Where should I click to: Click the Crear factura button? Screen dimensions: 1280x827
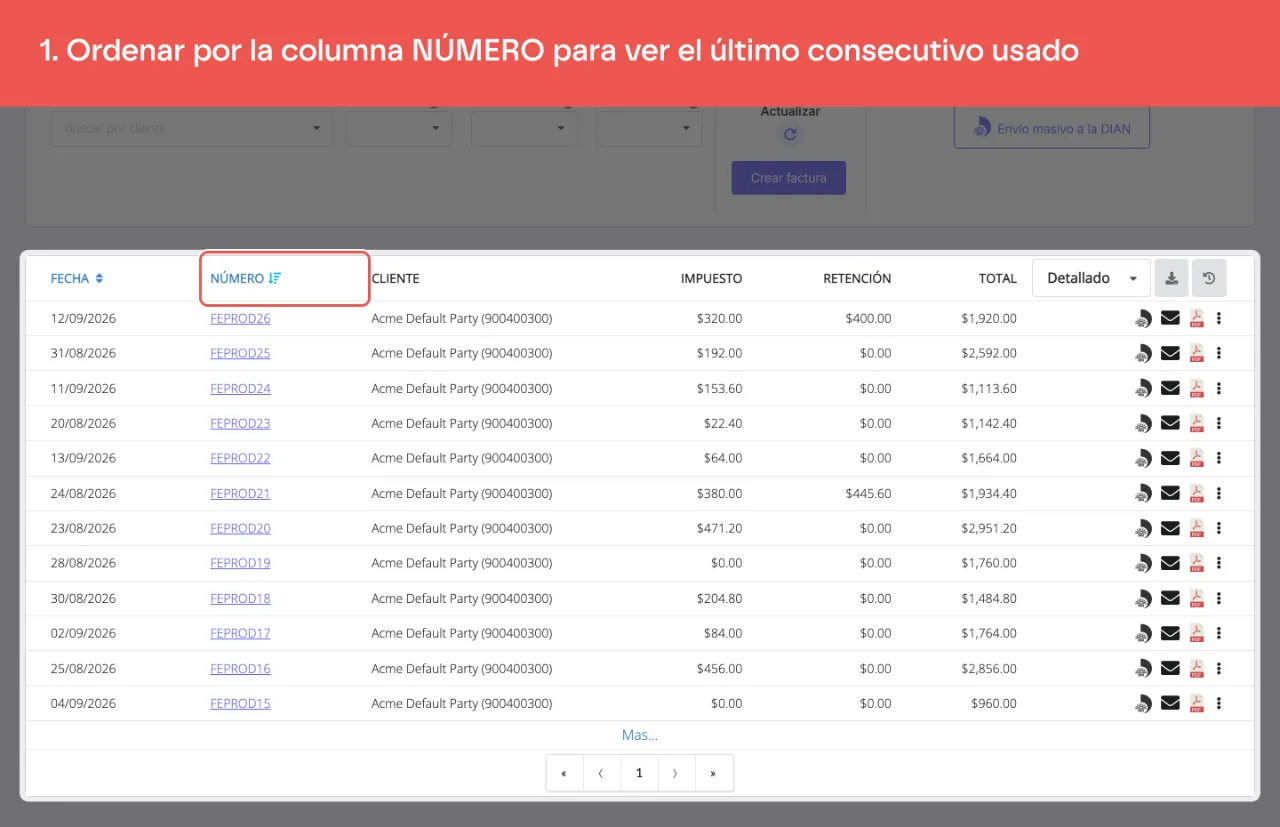(x=789, y=178)
